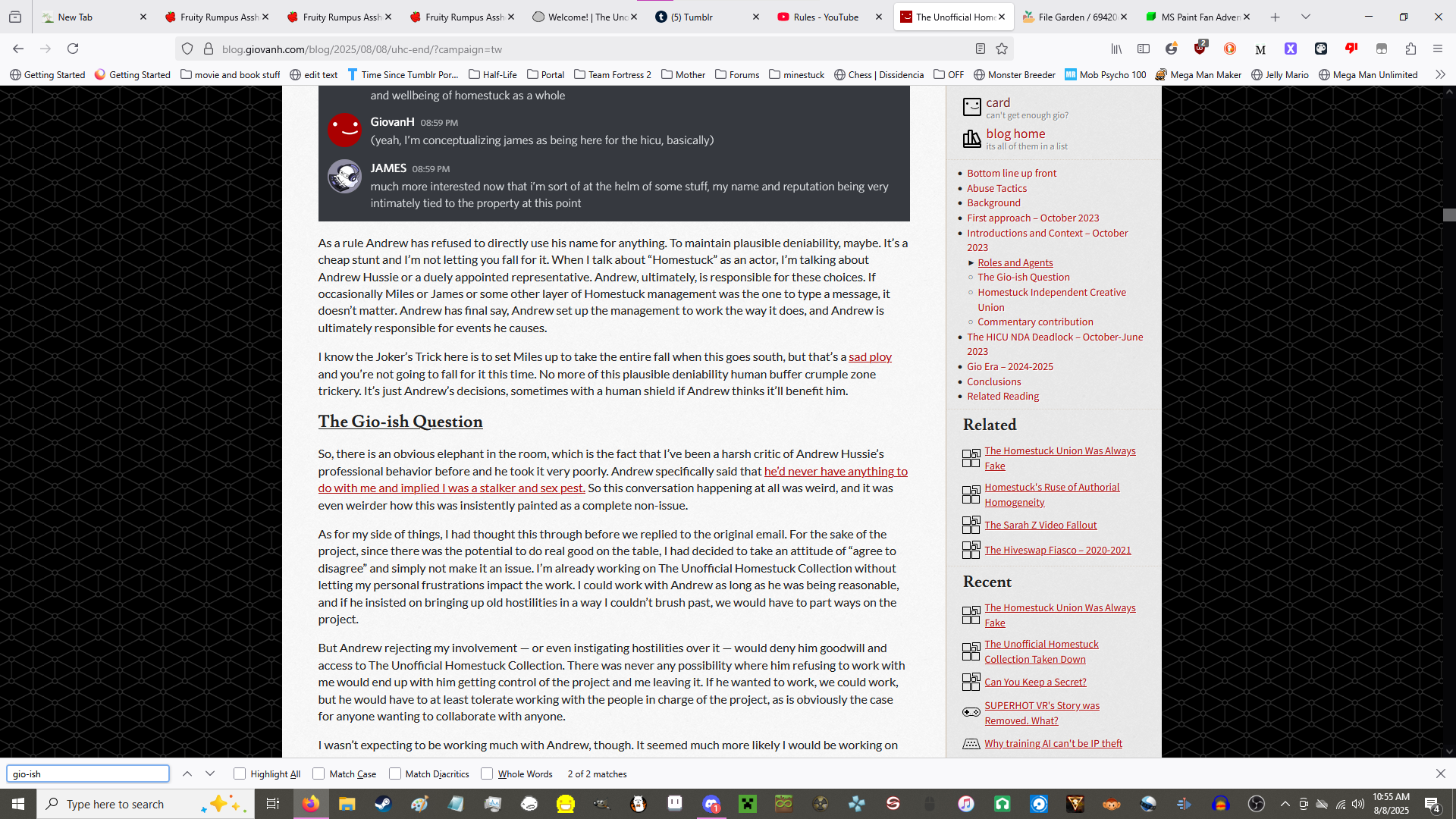The width and height of the screenshot is (1456, 819).
Task: Go back with the back arrow
Action: [x=18, y=49]
